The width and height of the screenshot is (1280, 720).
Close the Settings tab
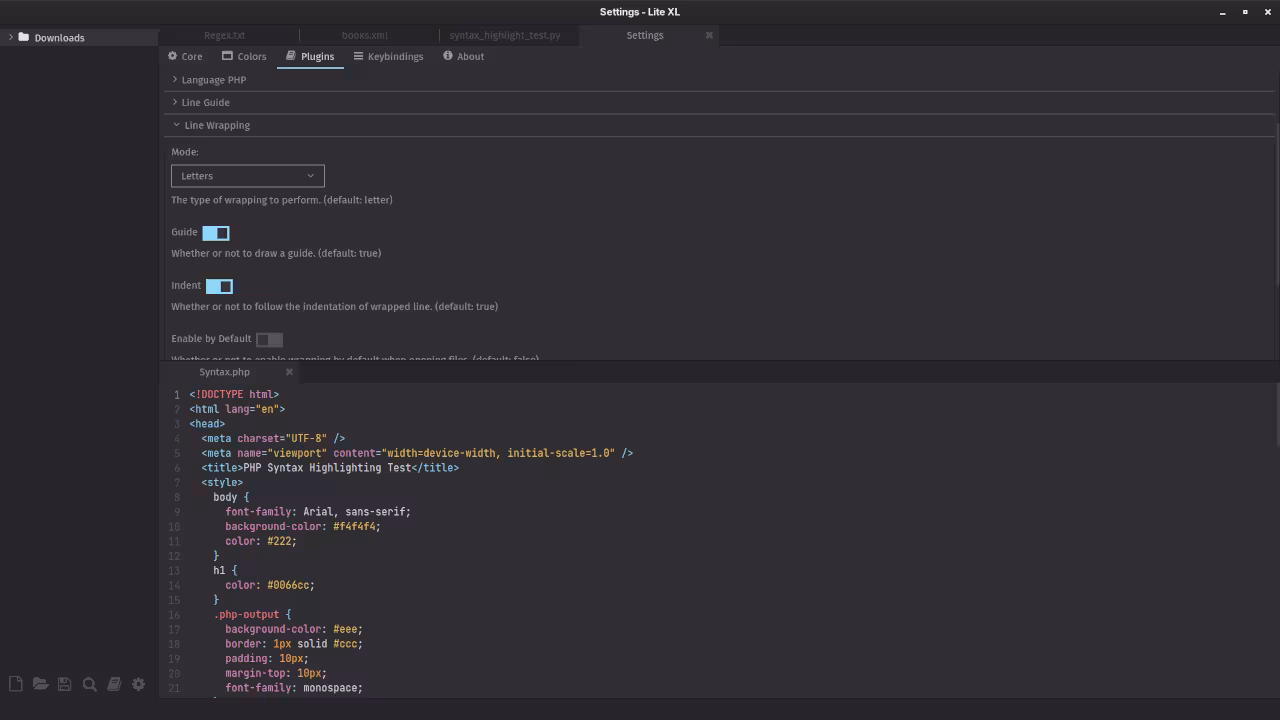tap(709, 35)
